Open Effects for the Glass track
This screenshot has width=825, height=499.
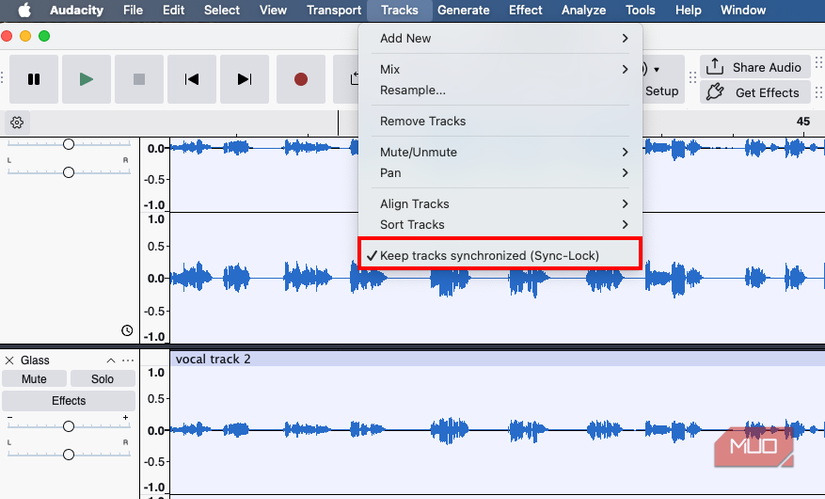click(68, 401)
